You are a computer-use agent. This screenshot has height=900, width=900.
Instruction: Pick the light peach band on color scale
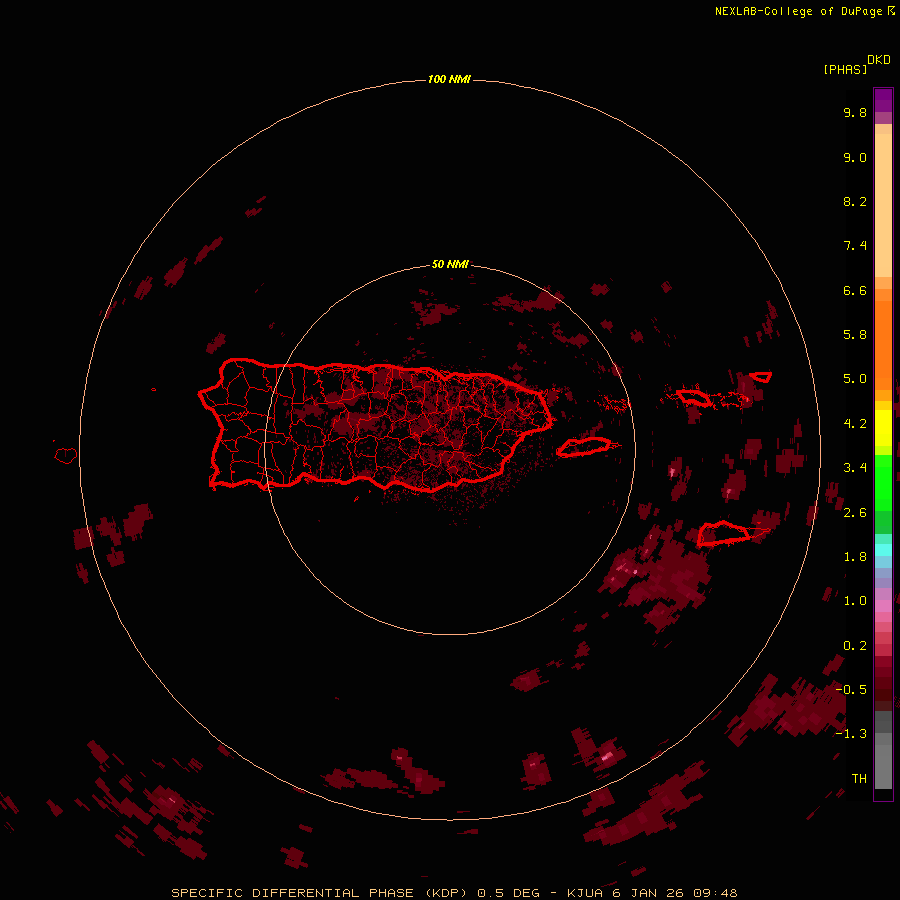(x=883, y=204)
